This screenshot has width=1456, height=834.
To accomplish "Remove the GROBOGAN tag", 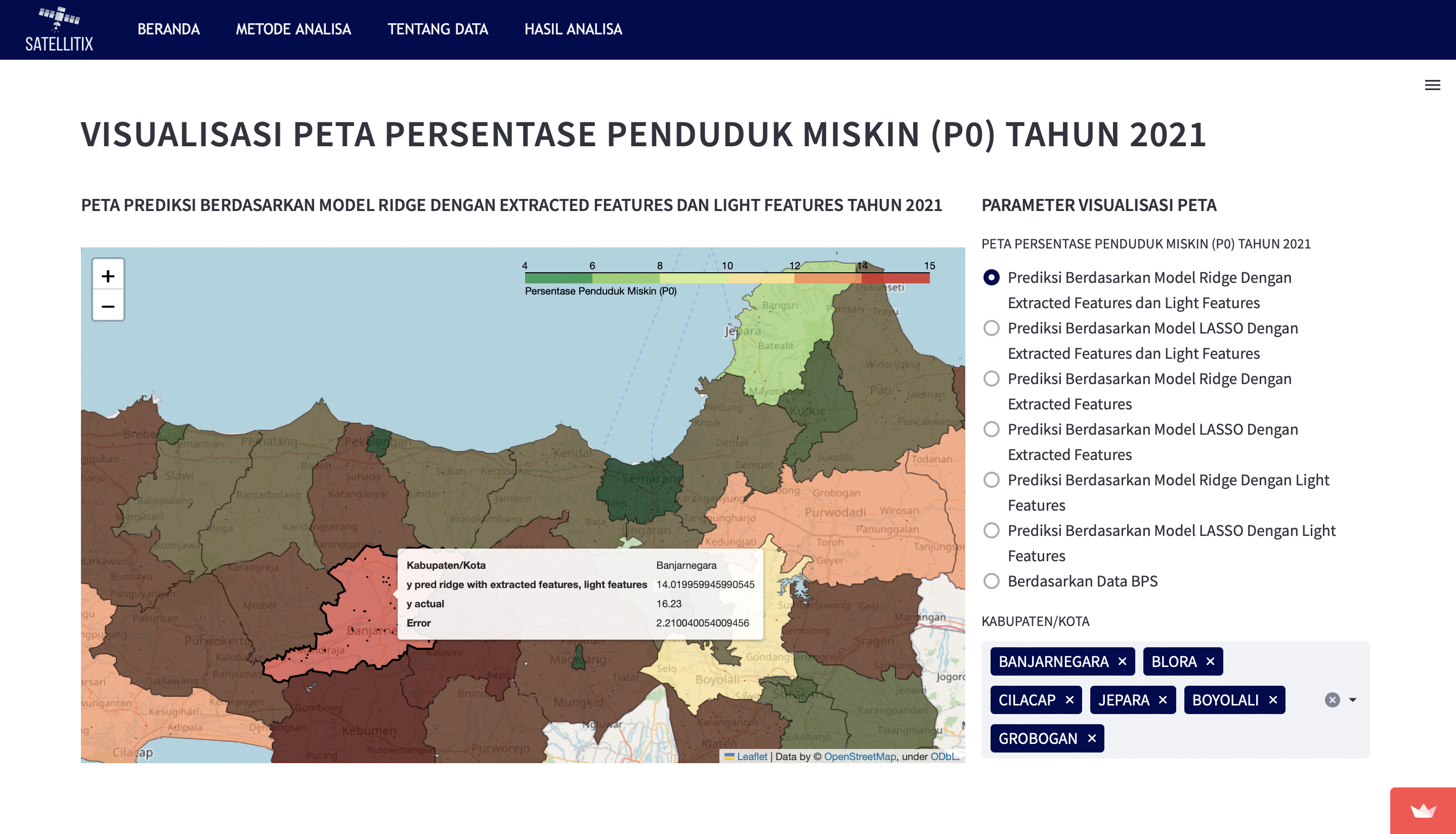I will point(1091,738).
